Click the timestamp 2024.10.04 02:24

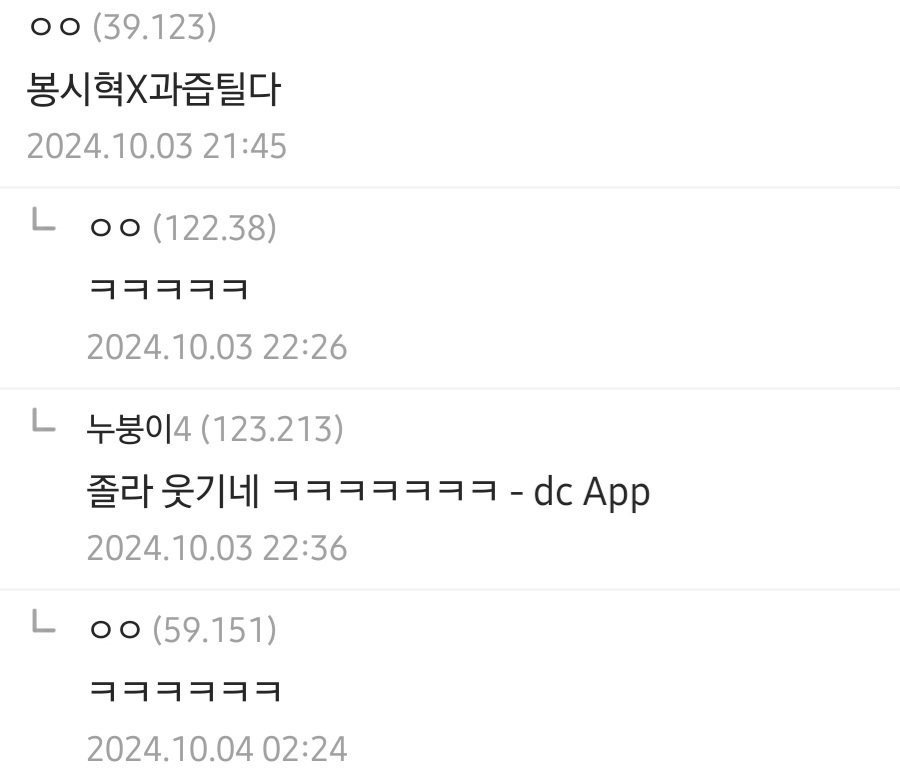[x=217, y=748]
